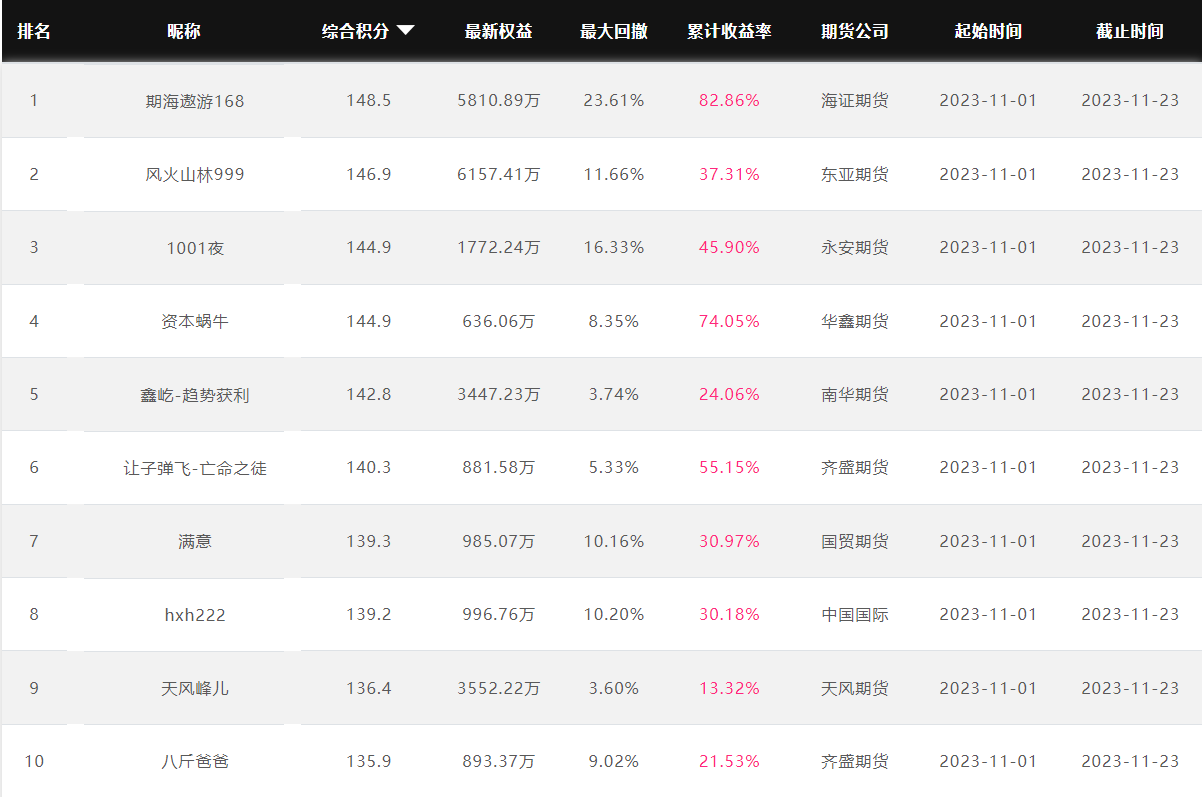Image resolution: width=1202 pixels, height=797 pixels.
Task: Open the nickname 1001夜
Action: tap(195, 248)
